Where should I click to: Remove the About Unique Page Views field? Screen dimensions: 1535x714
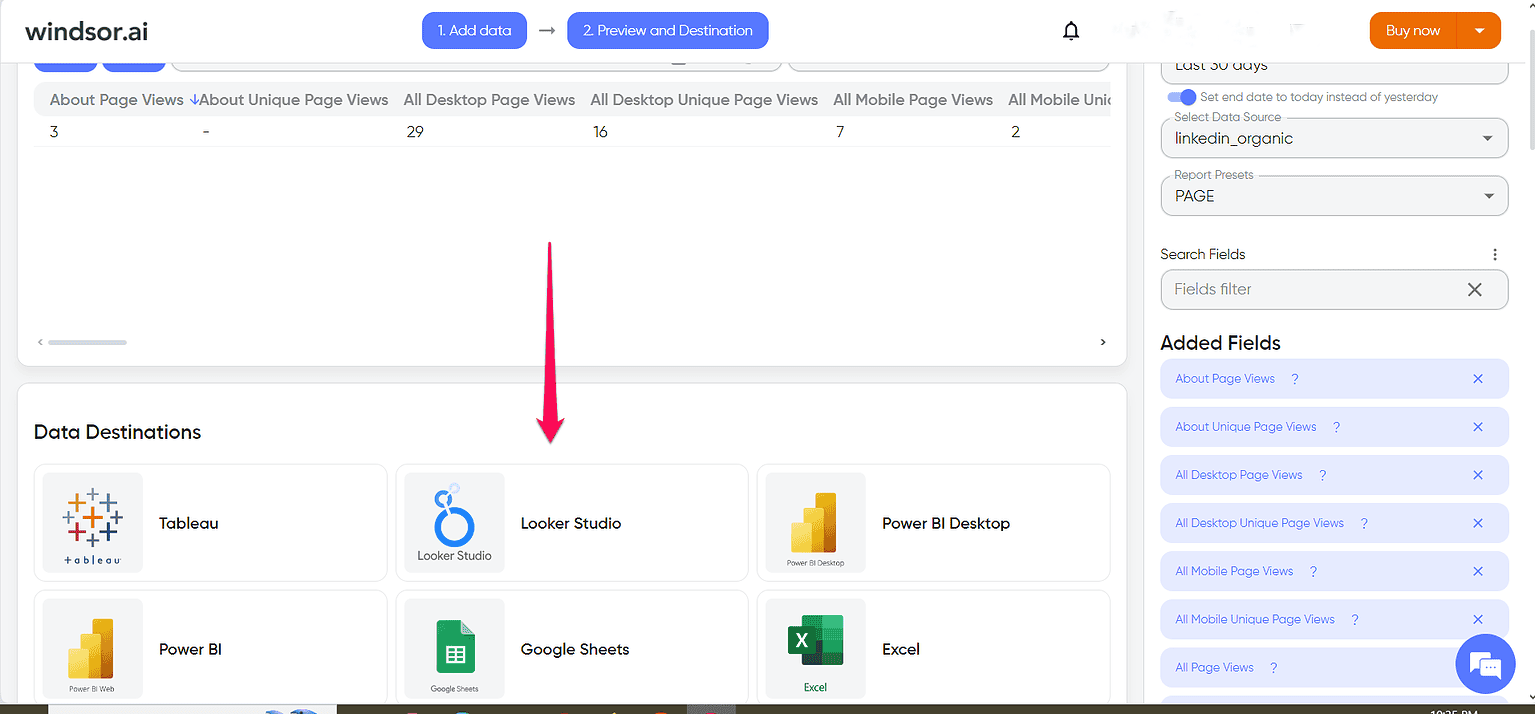[x=1478, y=427]
